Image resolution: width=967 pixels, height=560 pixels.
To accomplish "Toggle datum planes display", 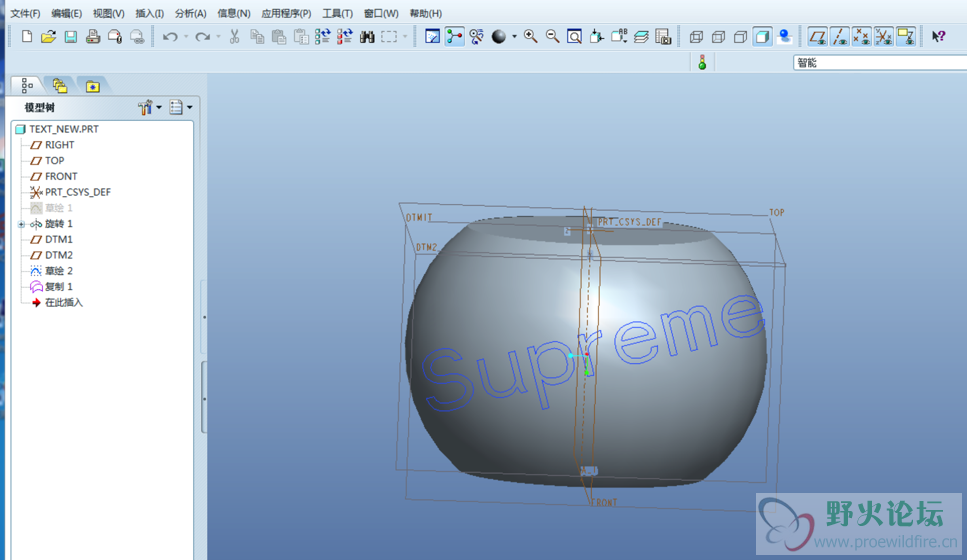I will click(x=817, y=37).
